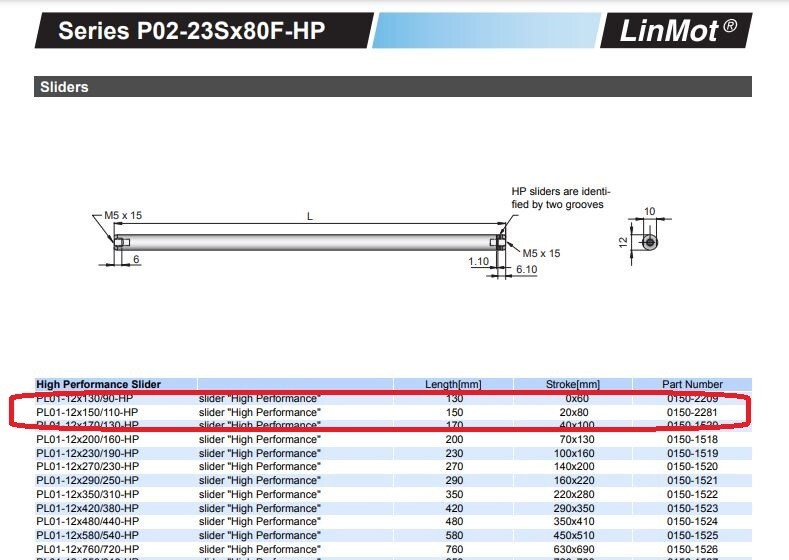Click the LinMot logo
The image size is (789, 560).
click(677, 31)
